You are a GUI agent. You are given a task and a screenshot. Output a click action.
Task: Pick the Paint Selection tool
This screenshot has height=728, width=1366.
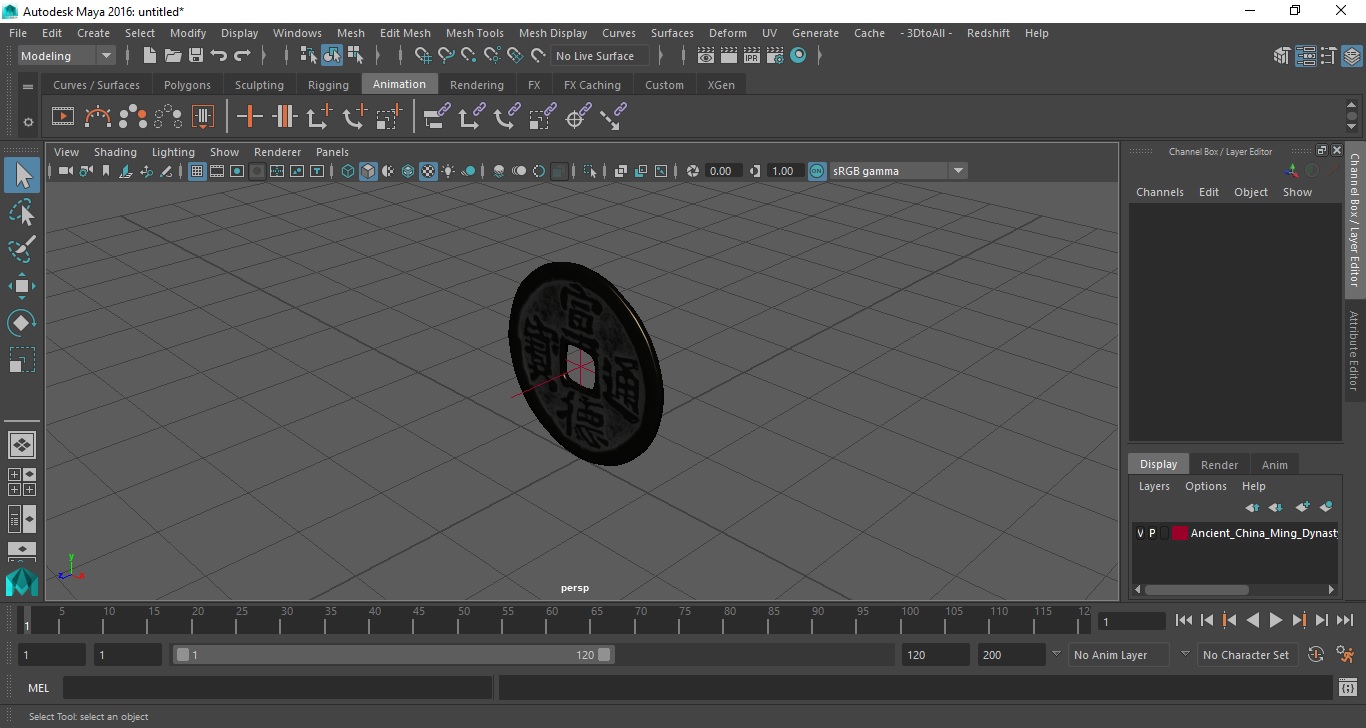(x=22, y=249)
